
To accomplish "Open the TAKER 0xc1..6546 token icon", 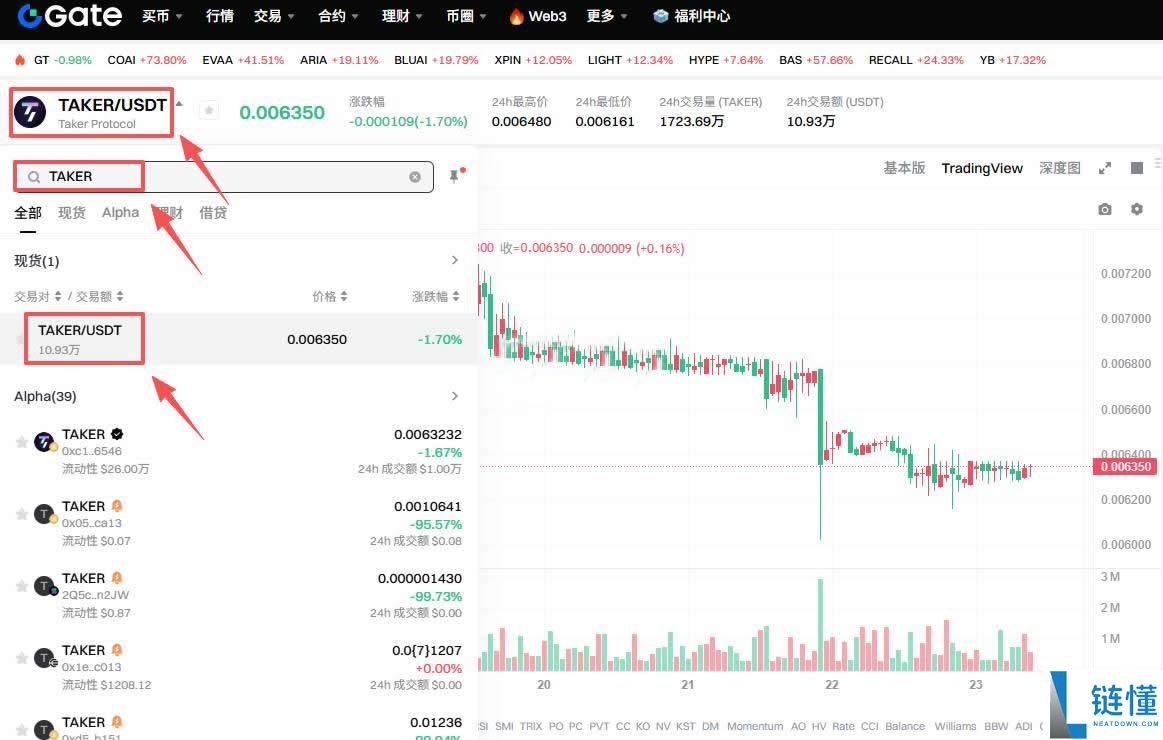I will pyautogui.click(x=45, y=443).
